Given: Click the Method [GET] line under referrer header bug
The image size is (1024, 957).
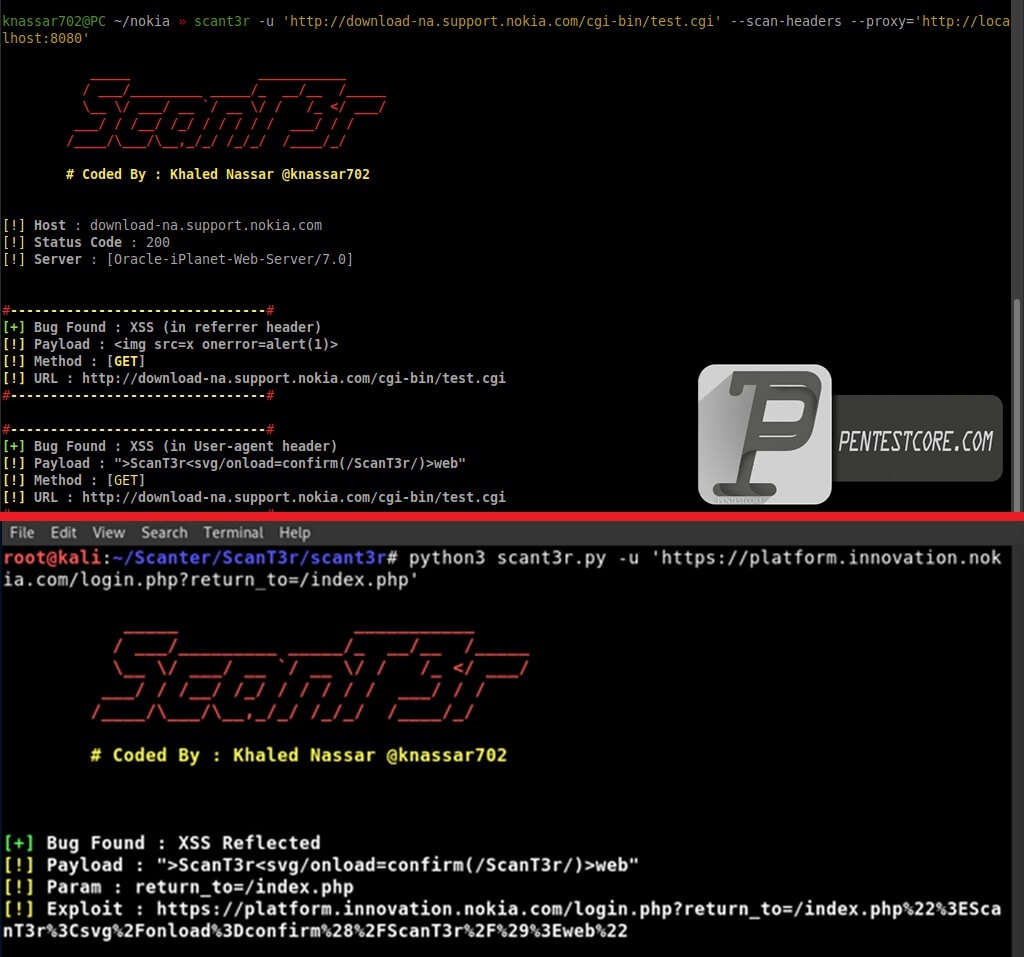Looking at the screenshot, I should (x=74, y=361).
